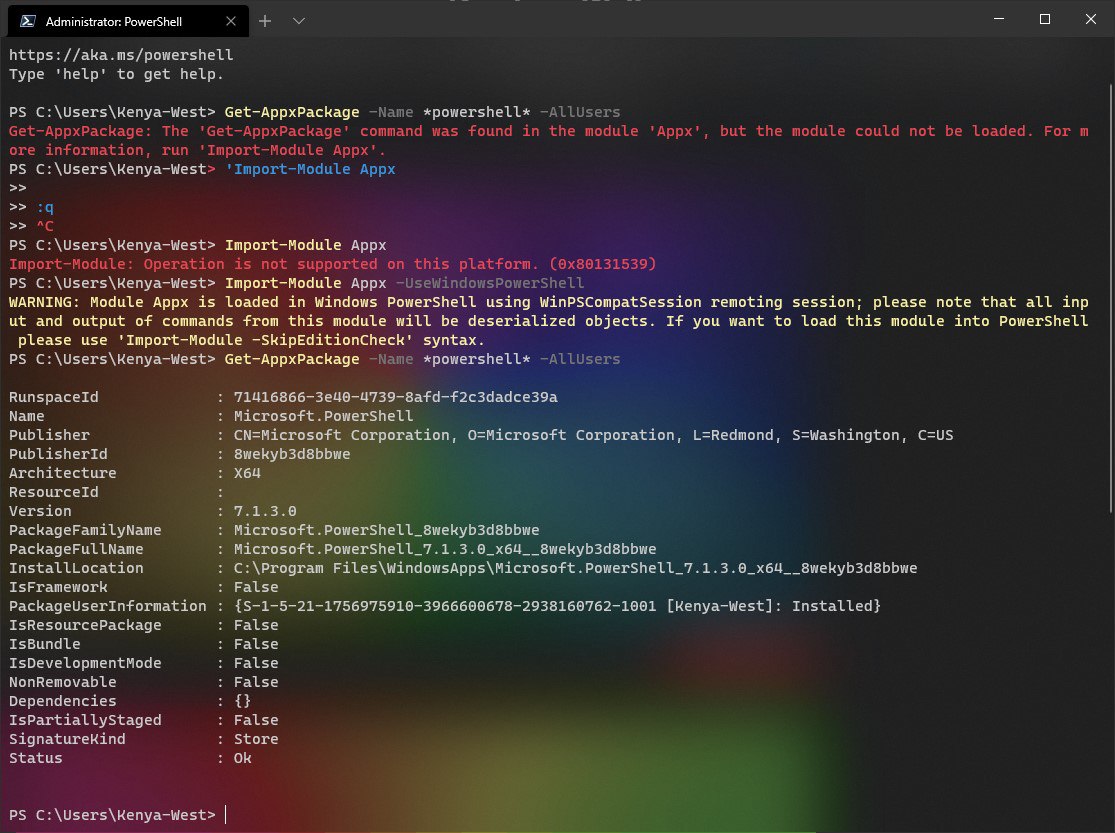
Task: Click the Version value 7.1.3.0
Action: click(x=265, y=511)
